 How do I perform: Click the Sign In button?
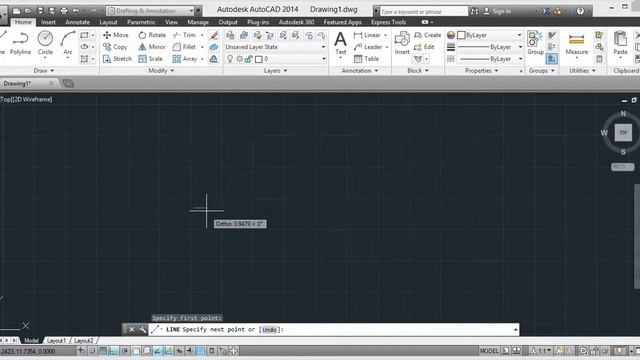pos(497,11)
